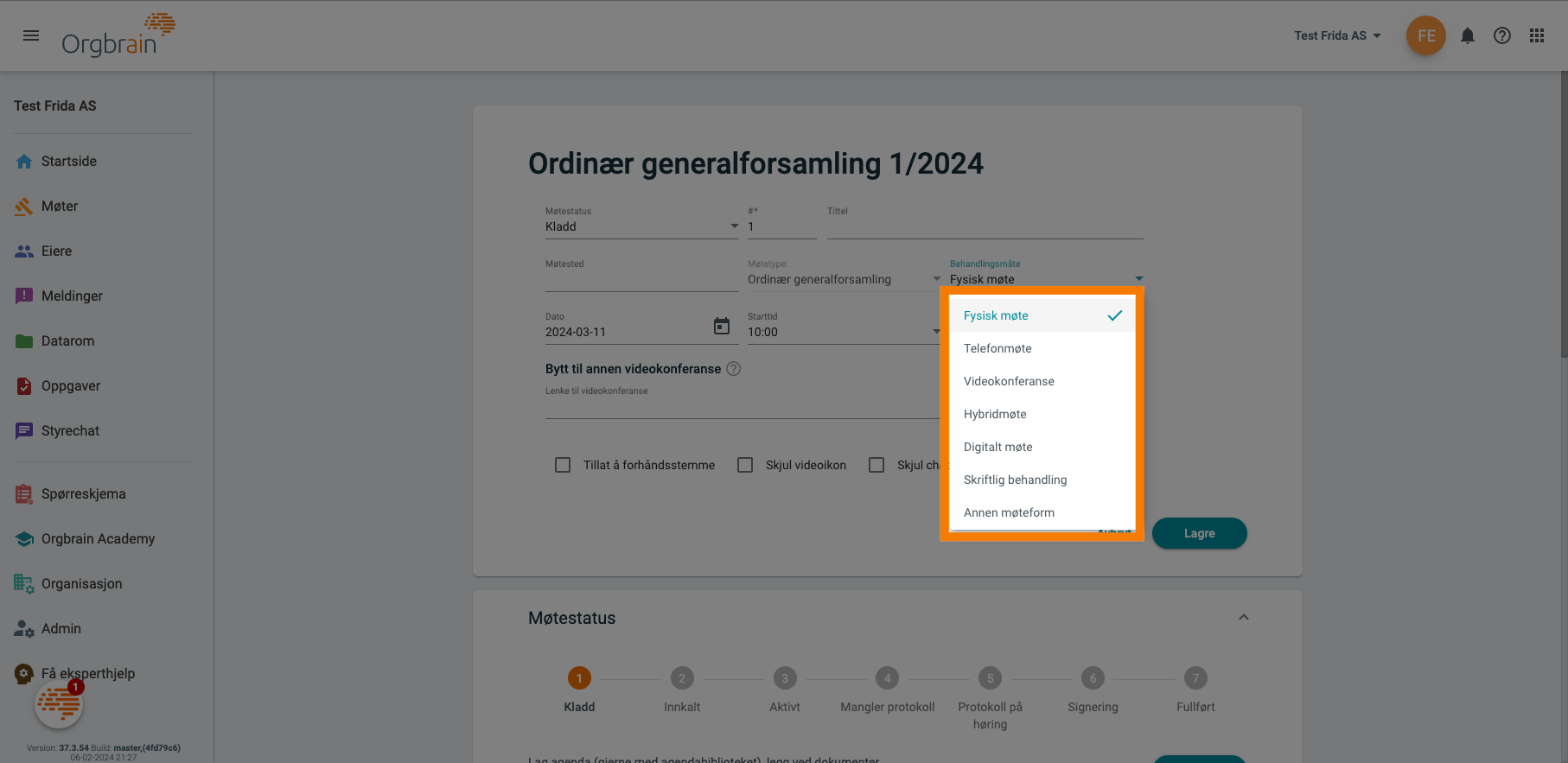Click step 6 Signering status circle
1568x763 pixels.
[x=1093, y=678]
